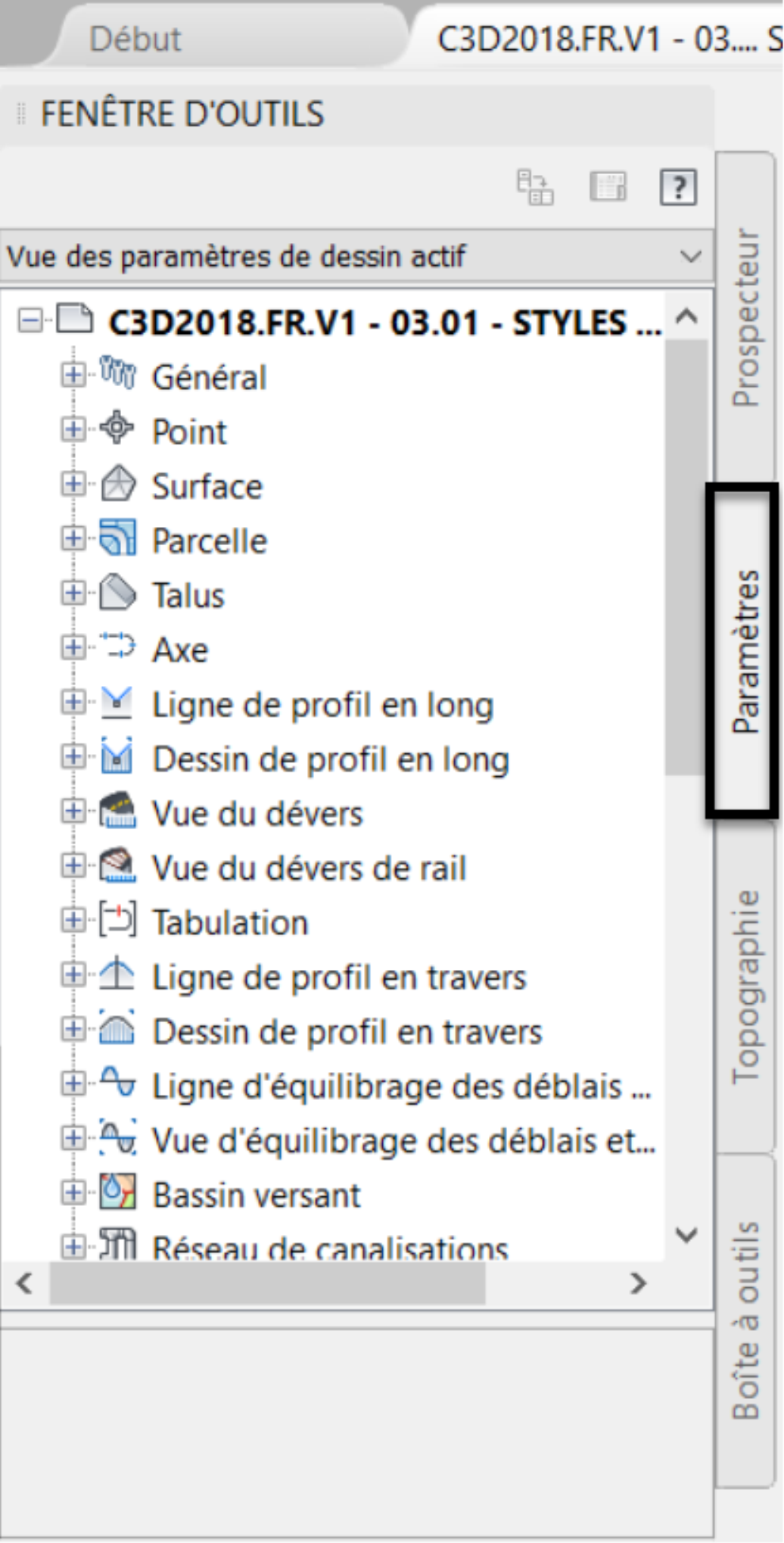Click the Tabulation node icon
The image size is (784, 1543).
point(118,920)
